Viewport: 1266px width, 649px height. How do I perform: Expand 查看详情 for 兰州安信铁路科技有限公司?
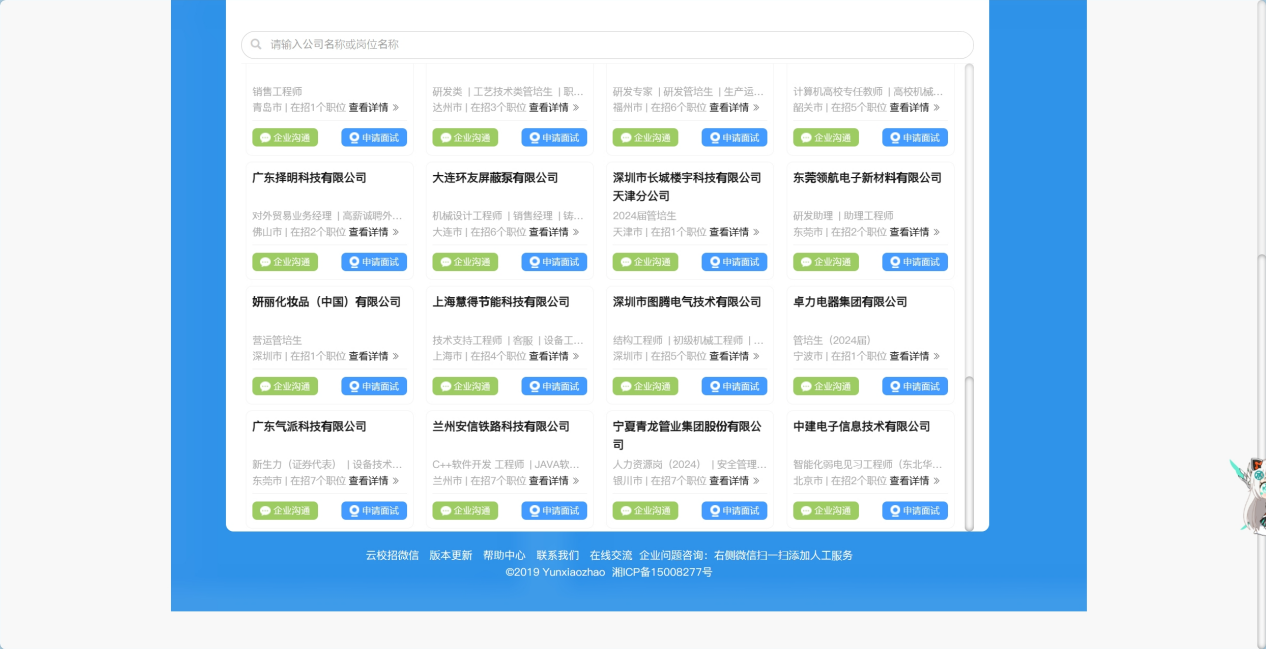tap(553, 481)
